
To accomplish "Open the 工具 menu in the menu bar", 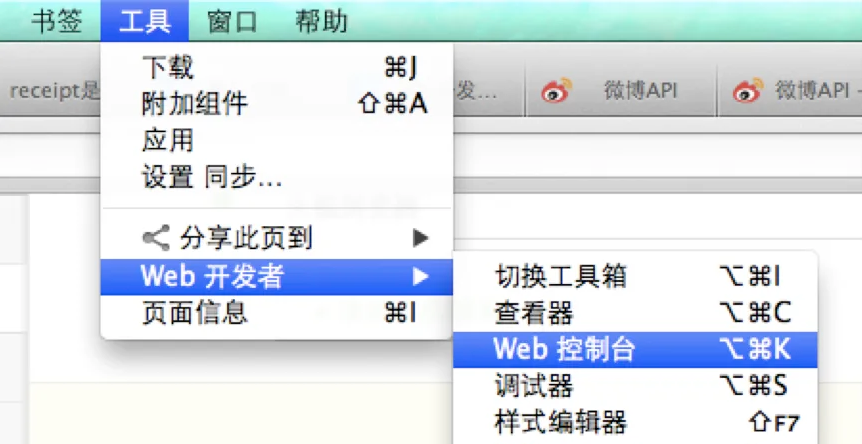I will pyautogui.click(x=145, y=21).
